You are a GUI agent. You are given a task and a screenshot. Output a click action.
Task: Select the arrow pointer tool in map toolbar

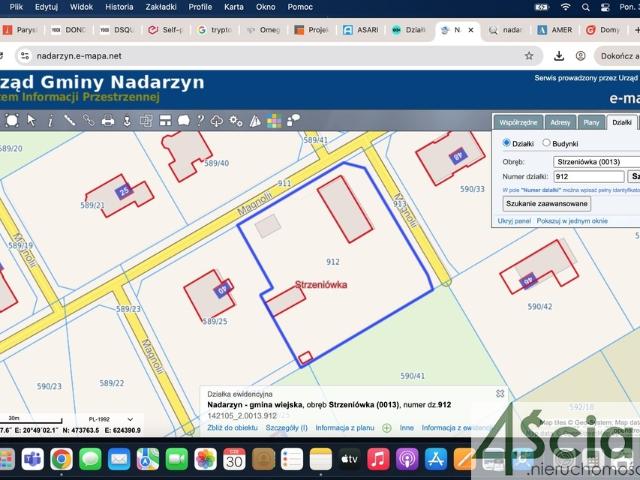(31, 121)
